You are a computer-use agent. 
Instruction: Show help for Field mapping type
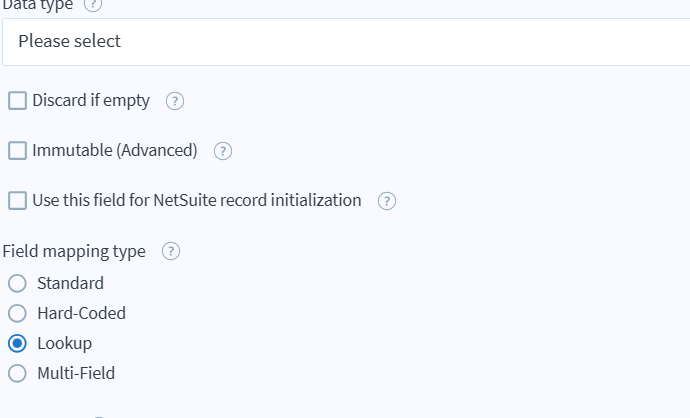pyautogui.click(x=171, y=252)
